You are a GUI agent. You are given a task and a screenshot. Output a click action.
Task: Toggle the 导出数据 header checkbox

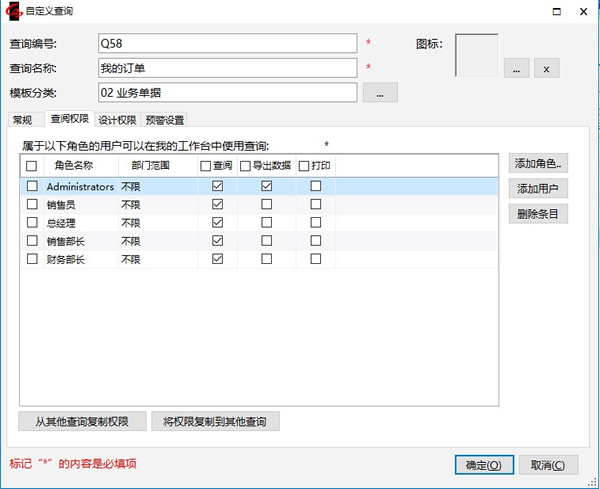point(246,166)
